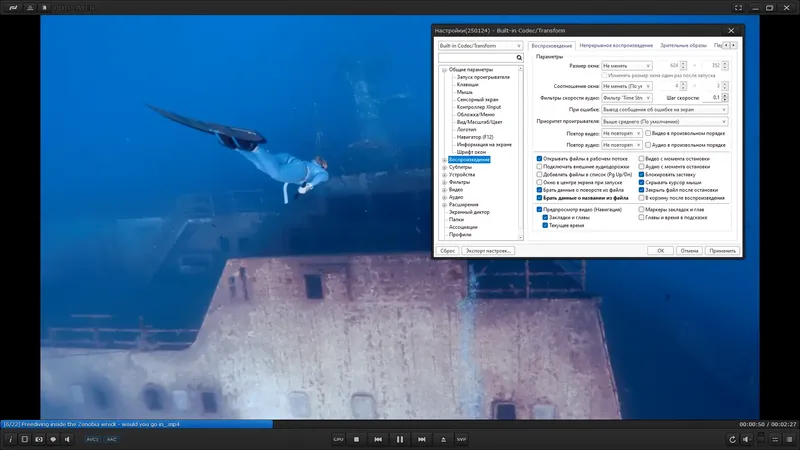Image resolution: width=800 pixels, height=450 pixels.
Task: Click the SWF button in the control bar
Action: tap(462, 439)
